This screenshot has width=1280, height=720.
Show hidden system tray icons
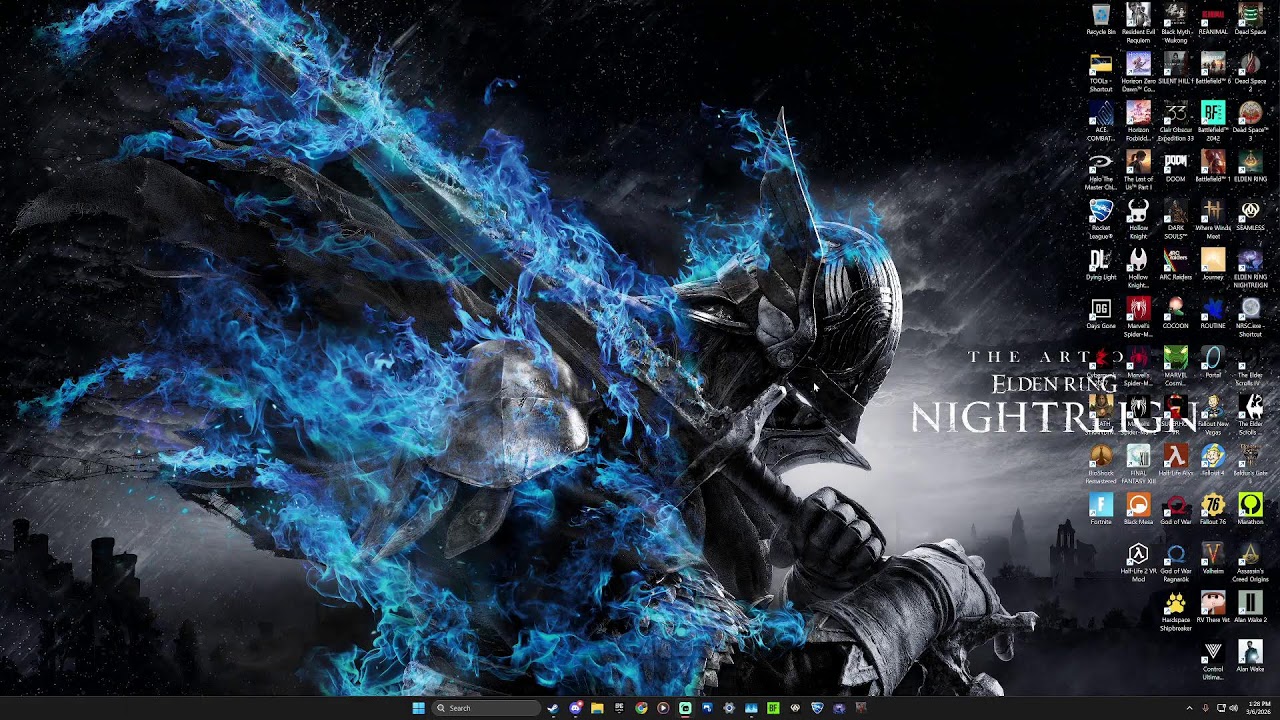tap(1189, 708)
